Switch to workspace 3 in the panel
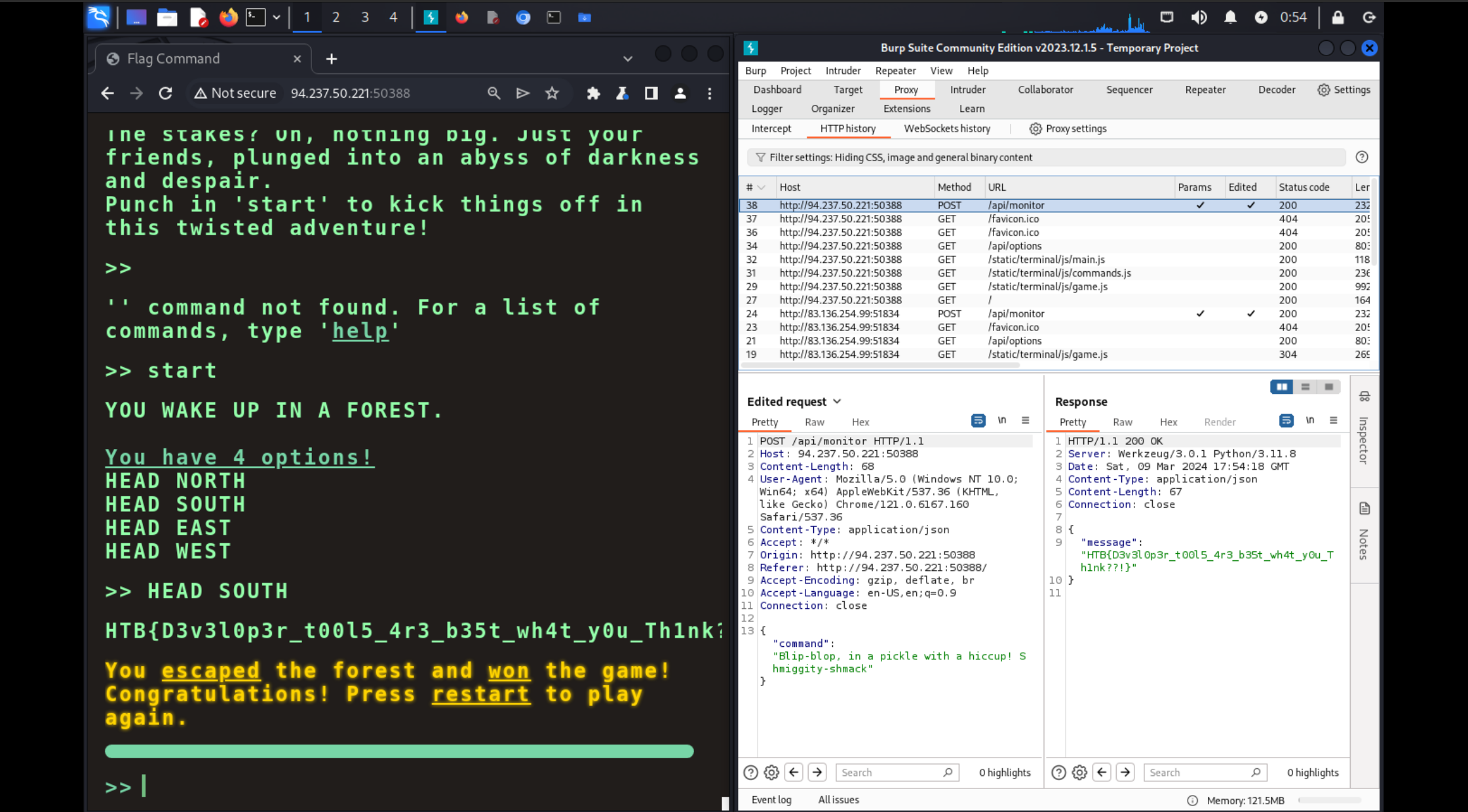Viewport: 1468px width, 812px height. pyautogui.click(x=364, y=18)
